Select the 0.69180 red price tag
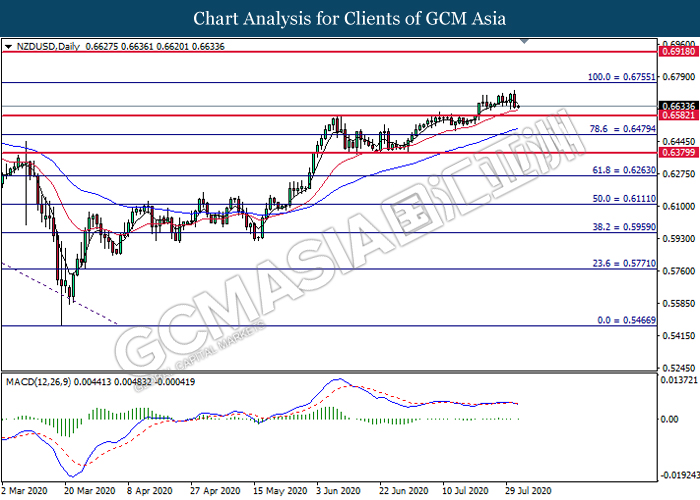 673,49
